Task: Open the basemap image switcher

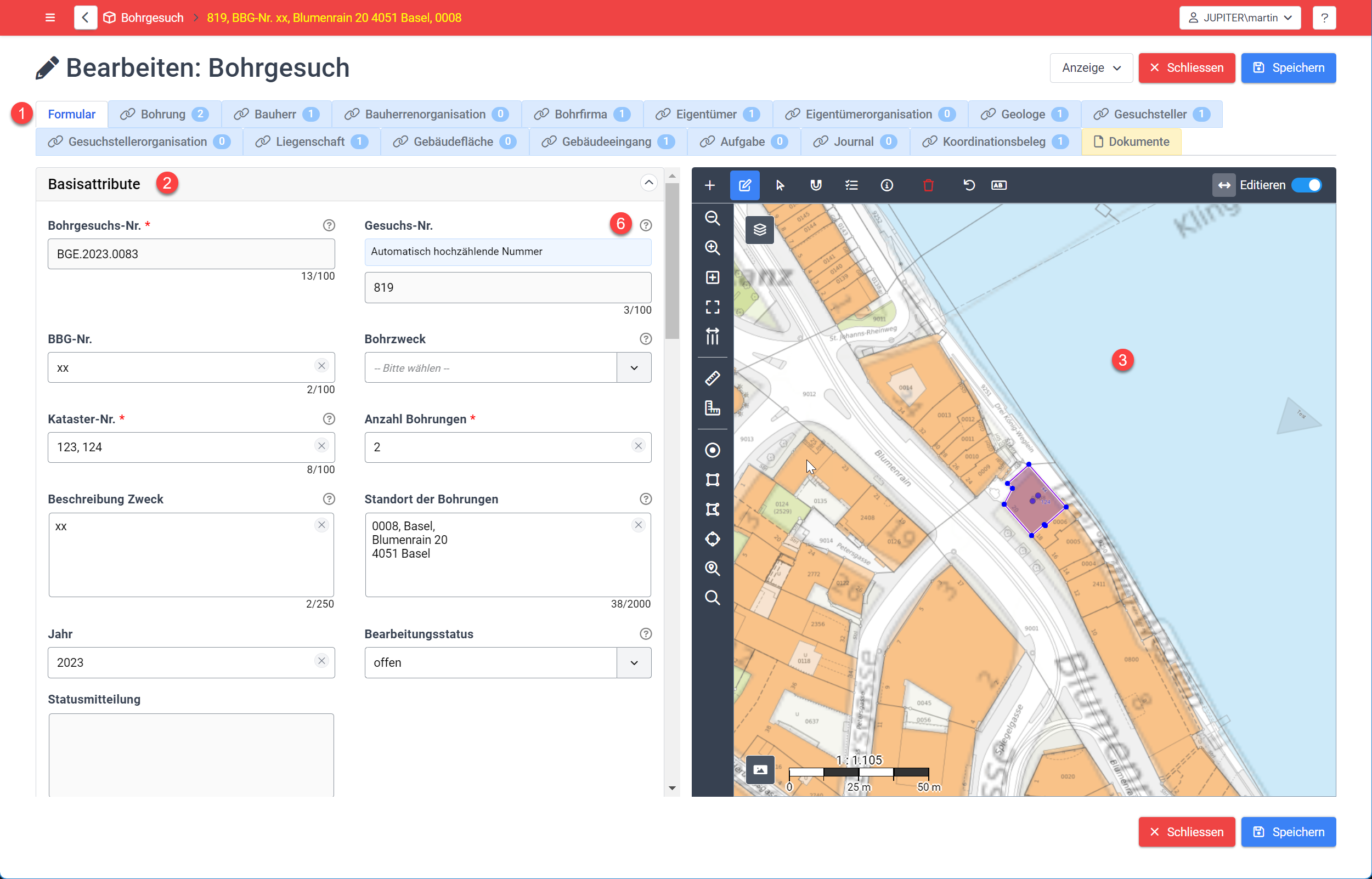Action: pos(760,769)
